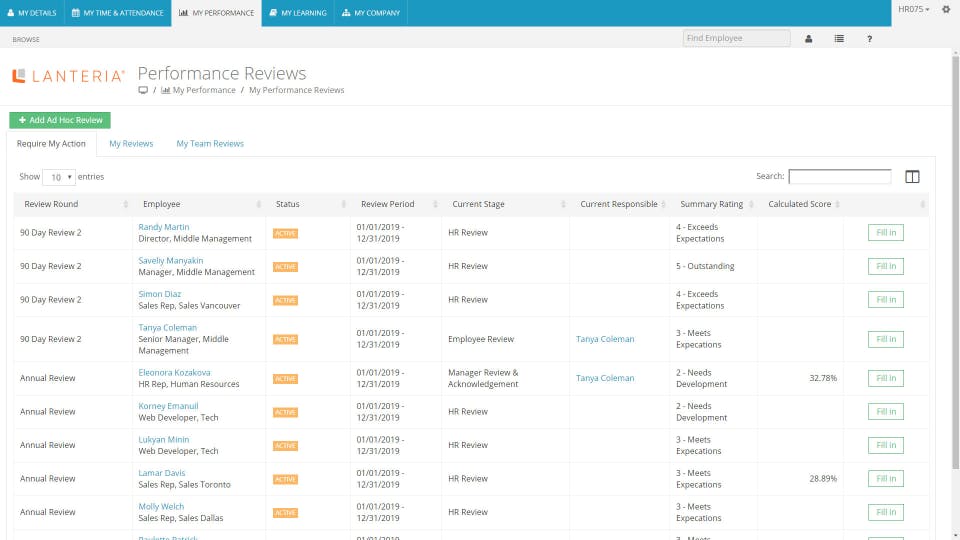
Task: Switch to the My Team Reviews tab
Action: pyautogui.click(x=210, y=144)
